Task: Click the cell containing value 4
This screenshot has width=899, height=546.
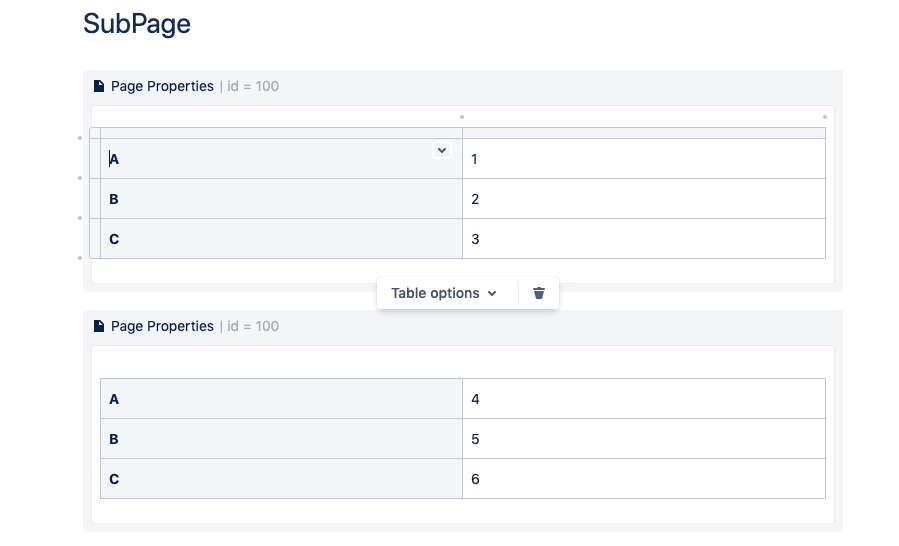Action: click(x=644, y=399)
